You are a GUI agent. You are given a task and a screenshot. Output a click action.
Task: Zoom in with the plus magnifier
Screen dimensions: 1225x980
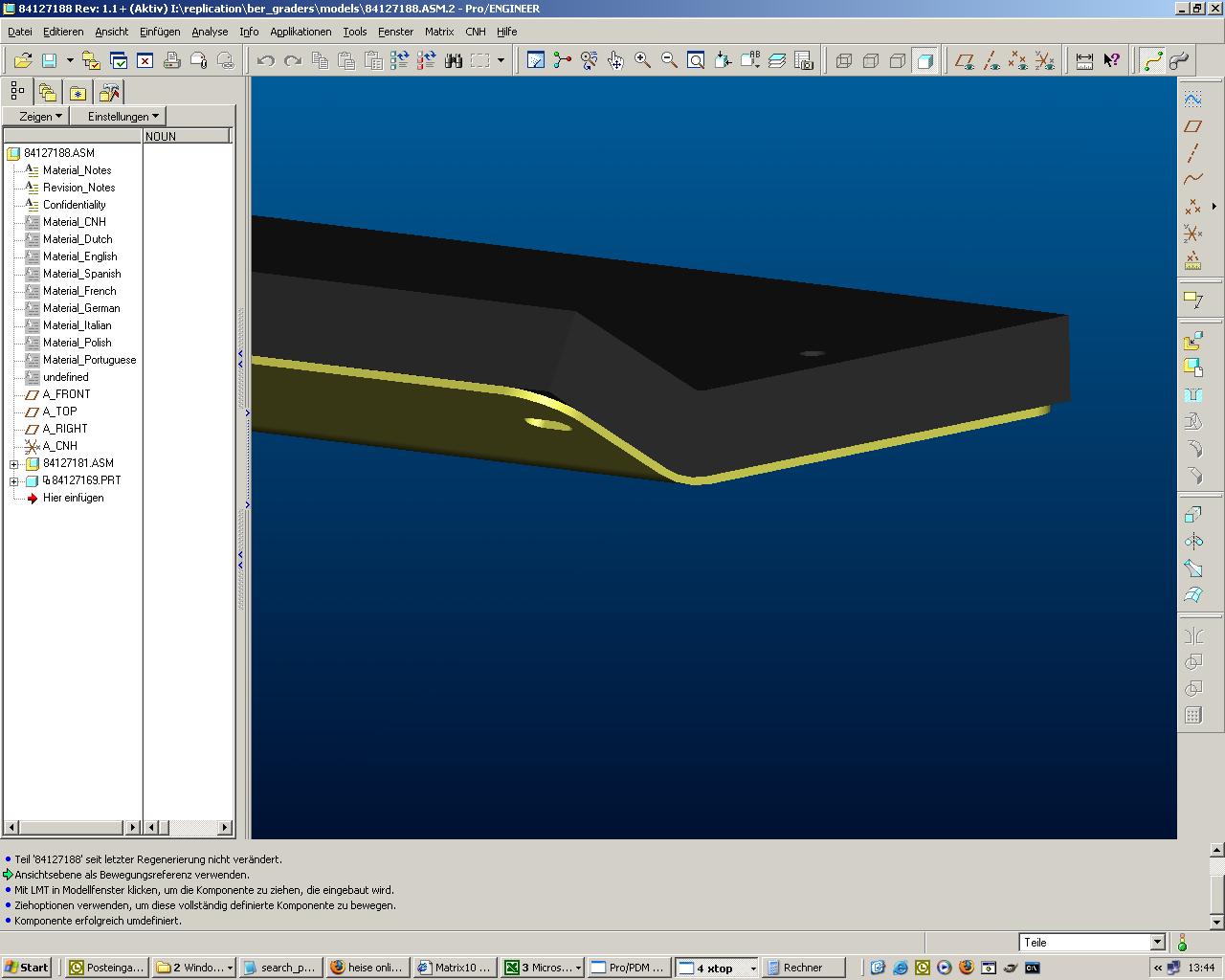click(643, 60)
